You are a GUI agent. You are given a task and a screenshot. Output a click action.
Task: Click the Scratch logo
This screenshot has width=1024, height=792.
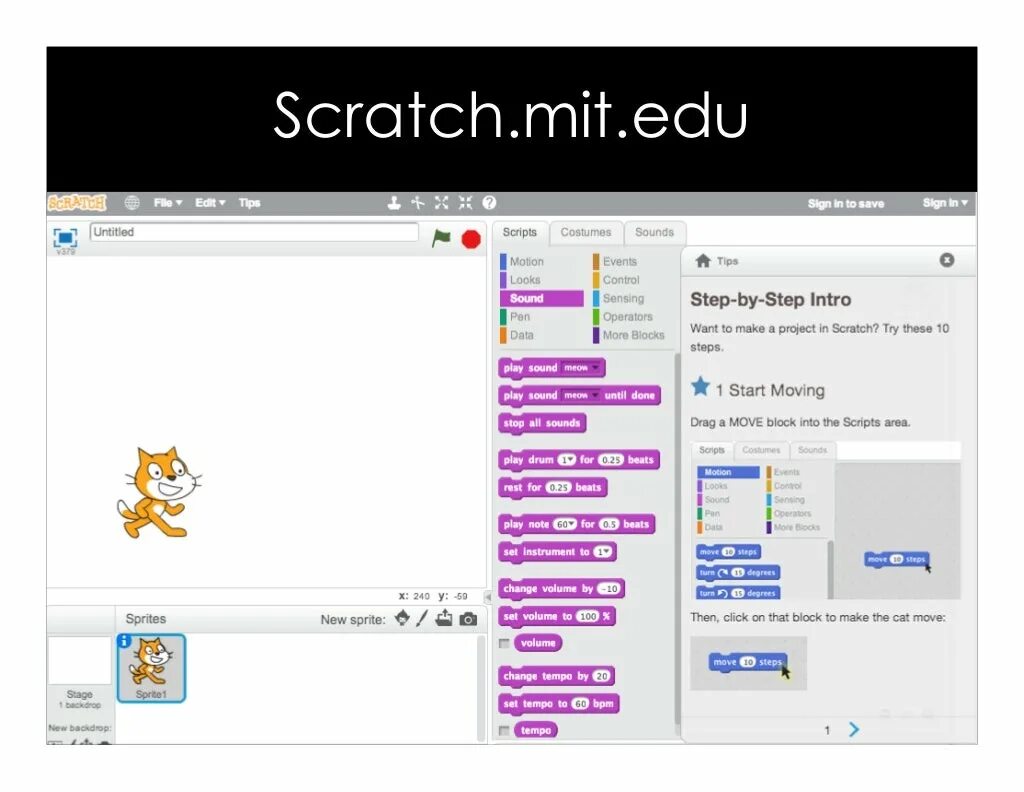click(x=77, y=203)
